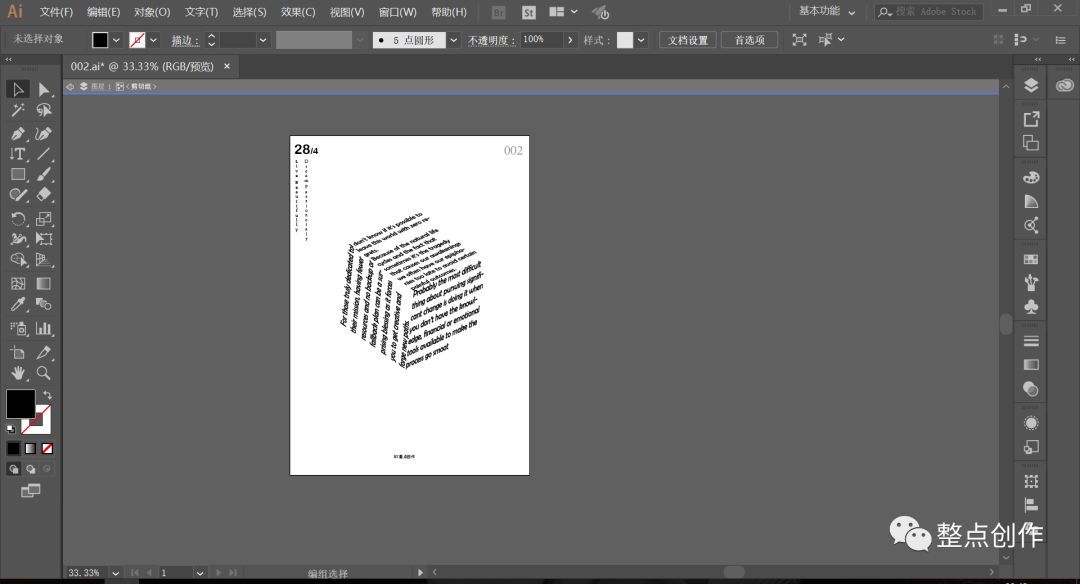This screenshot has width=1080, height=584.
Task: Open the Color palette panel icon
Action: (x=1031, y=178)
